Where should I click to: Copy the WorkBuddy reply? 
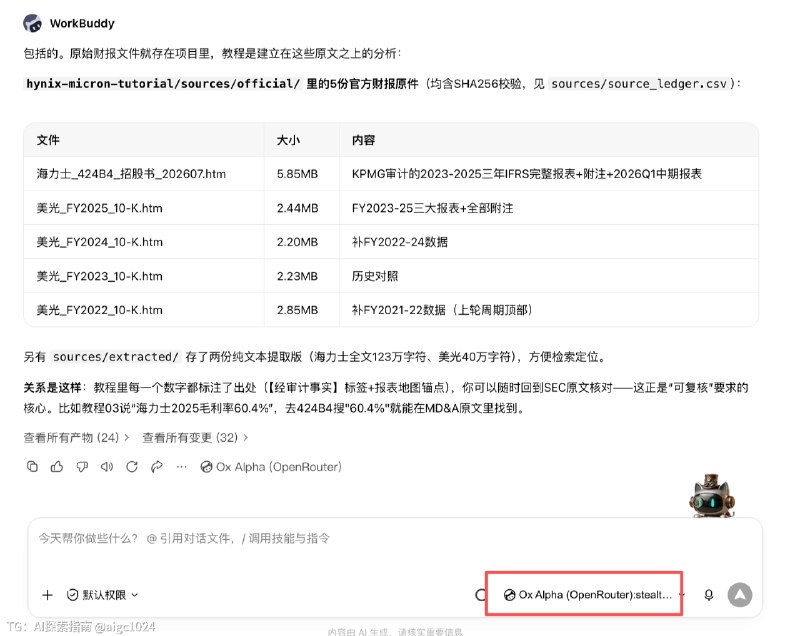coord(32,467)
